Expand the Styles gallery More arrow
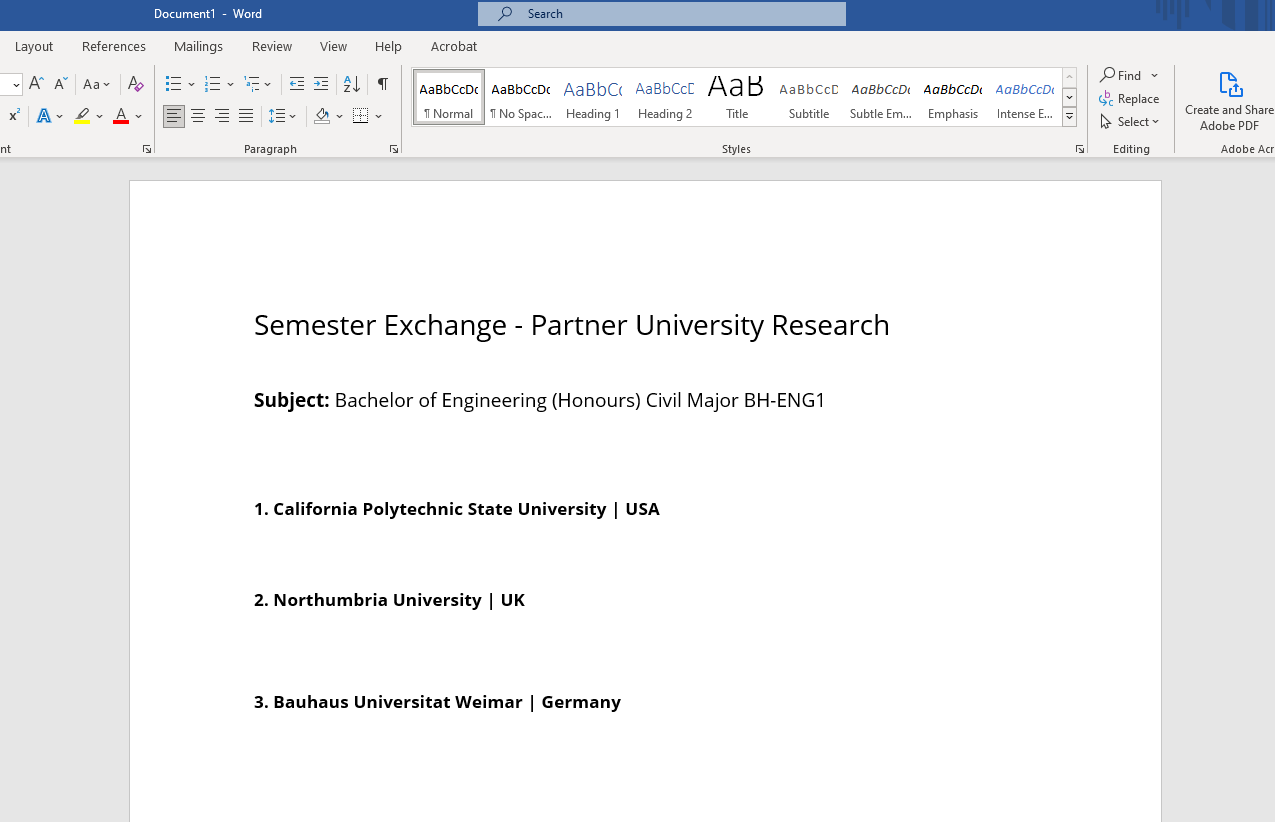 coord(1069,117)
